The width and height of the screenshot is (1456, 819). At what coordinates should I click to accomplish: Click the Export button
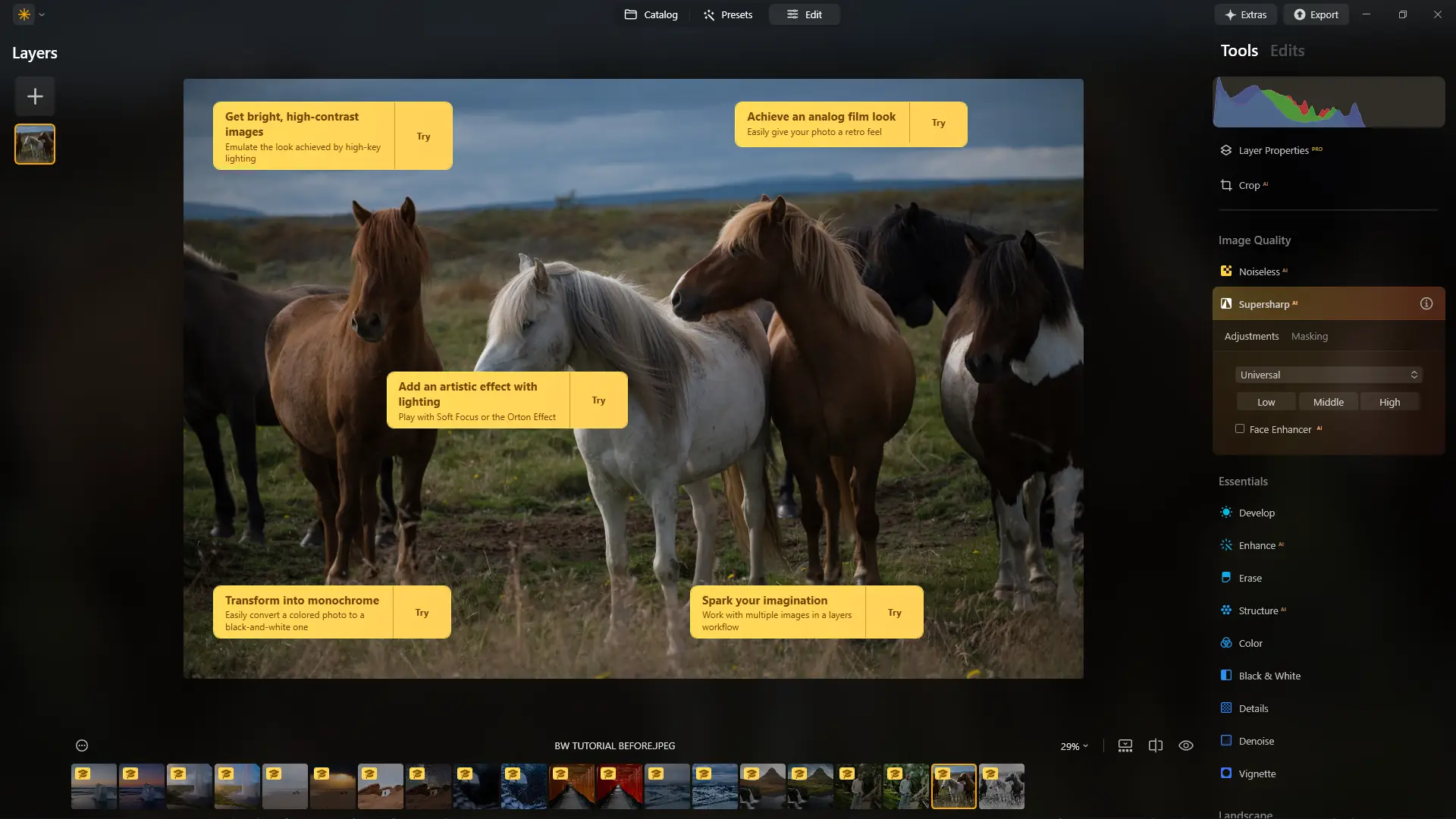[x=1316, y=14]
